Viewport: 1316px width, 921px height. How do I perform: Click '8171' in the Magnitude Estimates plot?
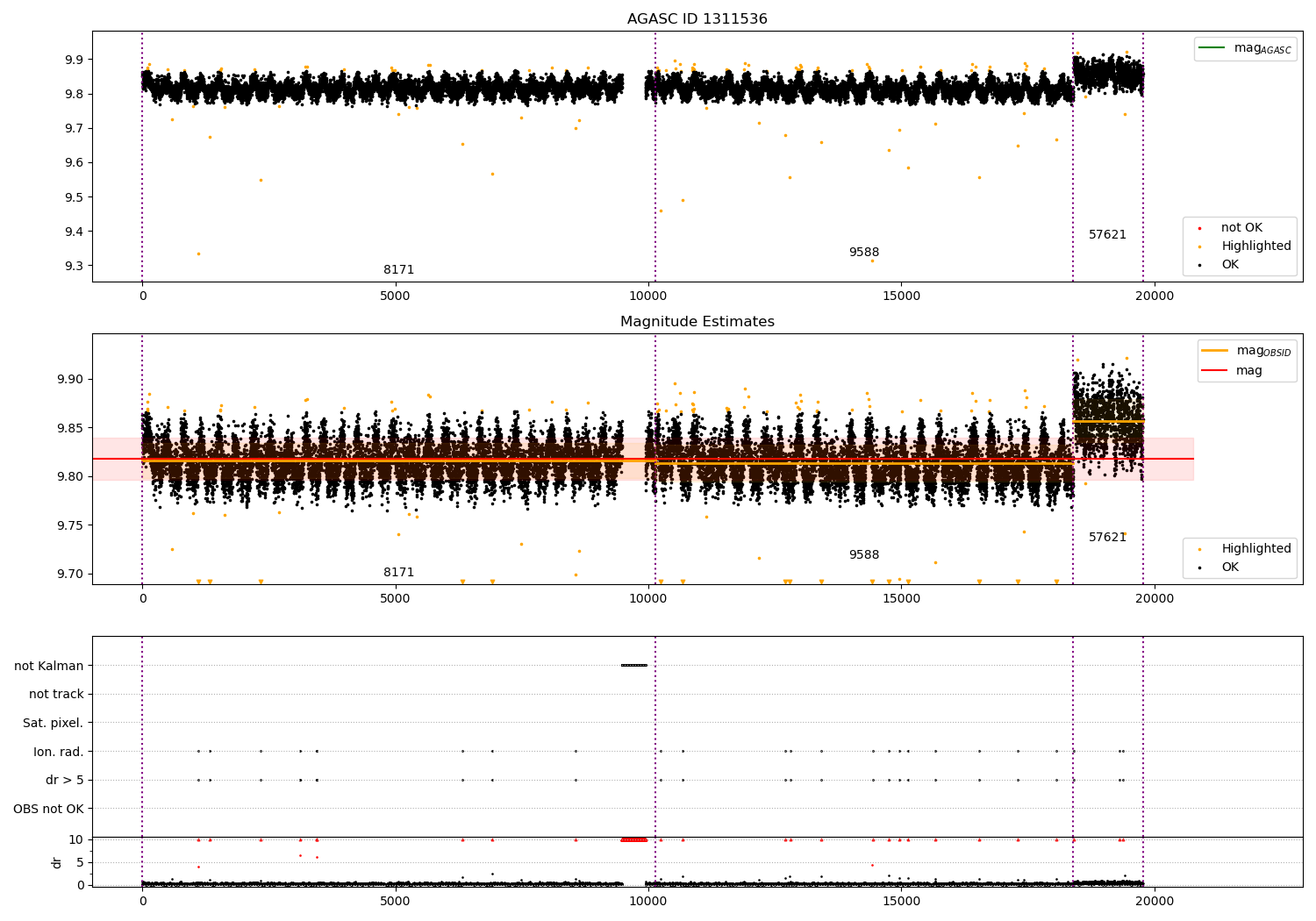399,573
